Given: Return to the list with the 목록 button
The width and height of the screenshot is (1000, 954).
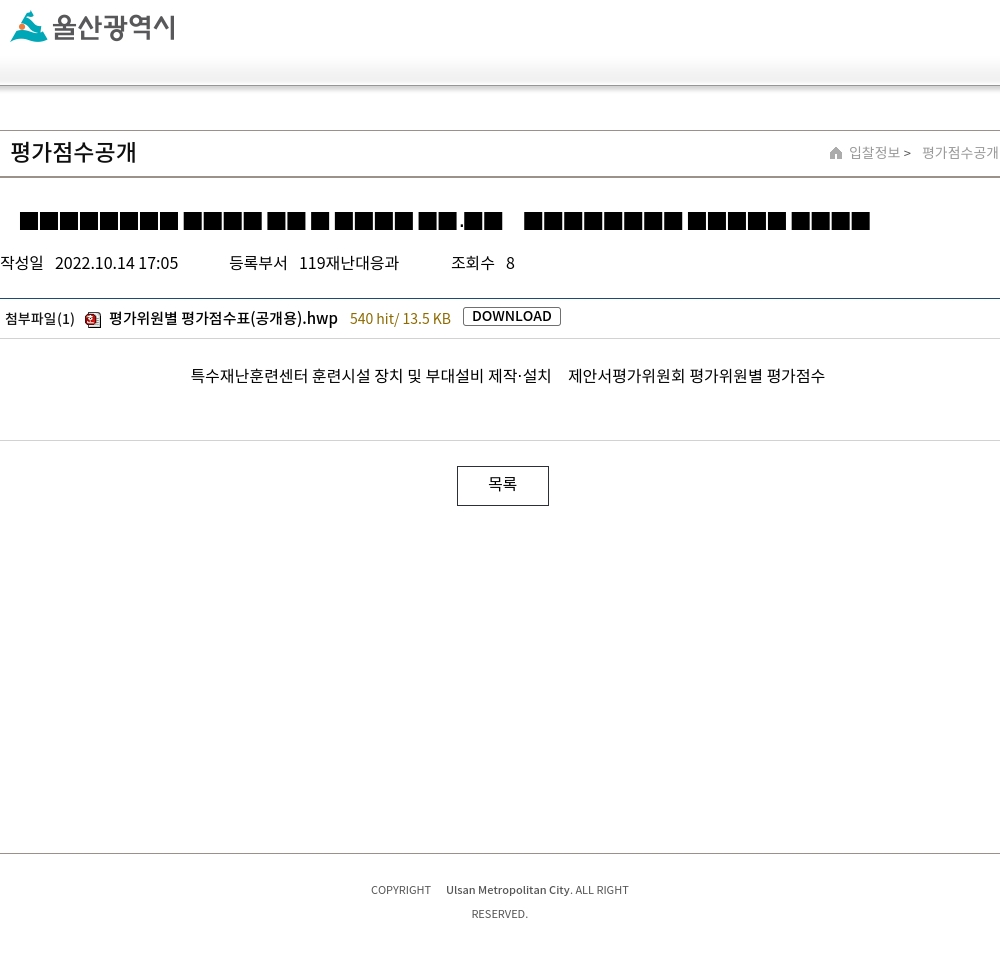Looking at the screenshot, I should (503, 486).
